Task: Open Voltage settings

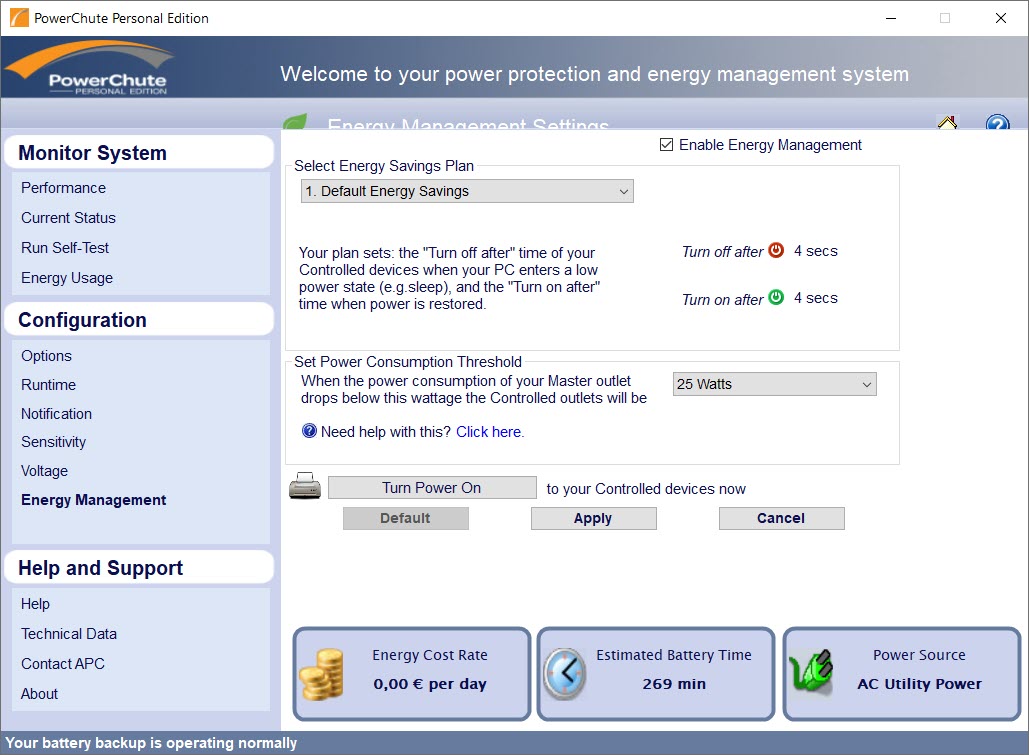Action: pyautogui.click(x=45, y=471)
